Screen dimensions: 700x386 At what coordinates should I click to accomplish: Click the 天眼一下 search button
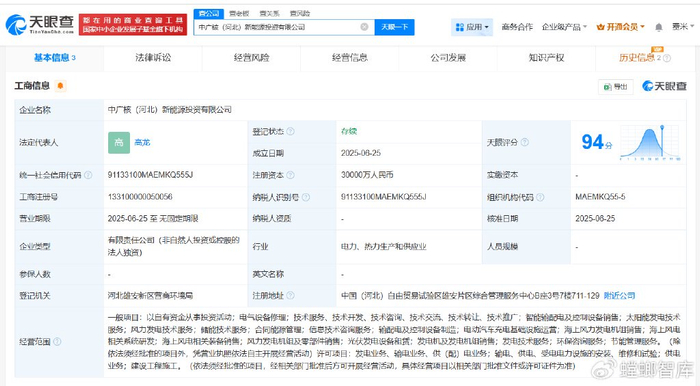pos(395,27)
